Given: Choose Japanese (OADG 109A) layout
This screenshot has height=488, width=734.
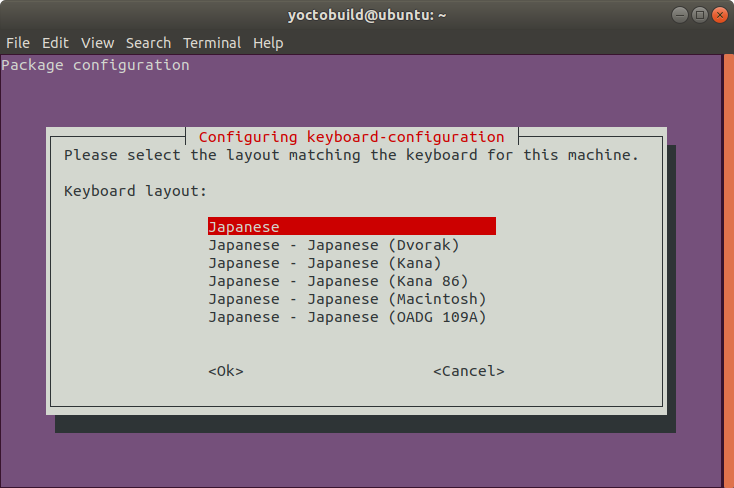Looking at the screenshot, I should pyautogui.click(x=347, y=317).
